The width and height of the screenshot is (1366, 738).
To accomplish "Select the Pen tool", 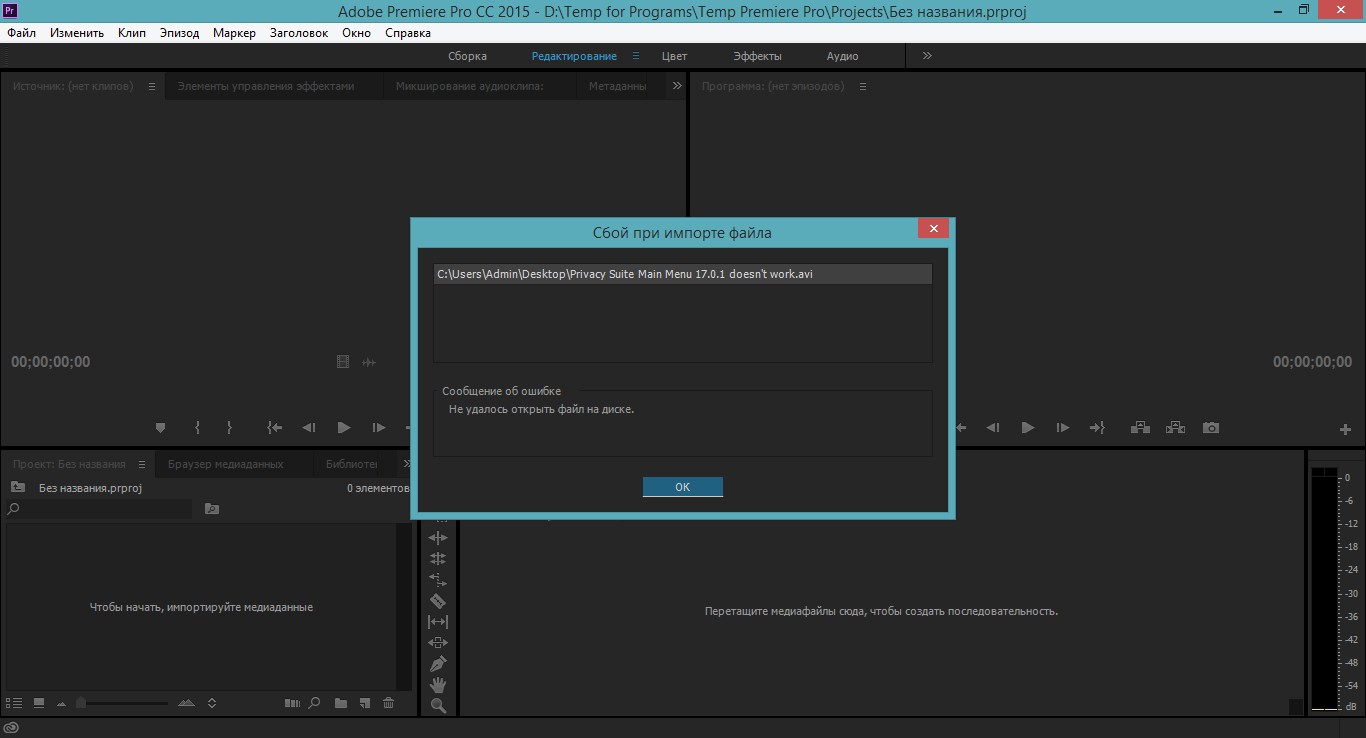I will point(438,664).
